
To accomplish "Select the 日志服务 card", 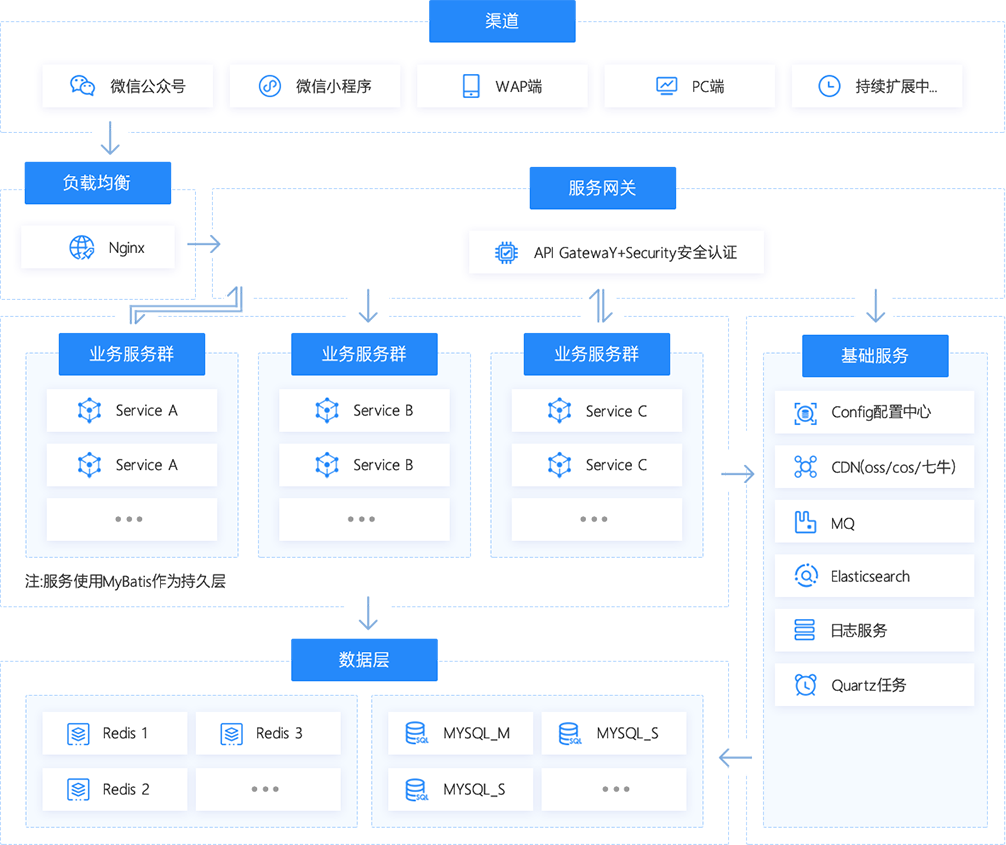I will coord(874,631).
